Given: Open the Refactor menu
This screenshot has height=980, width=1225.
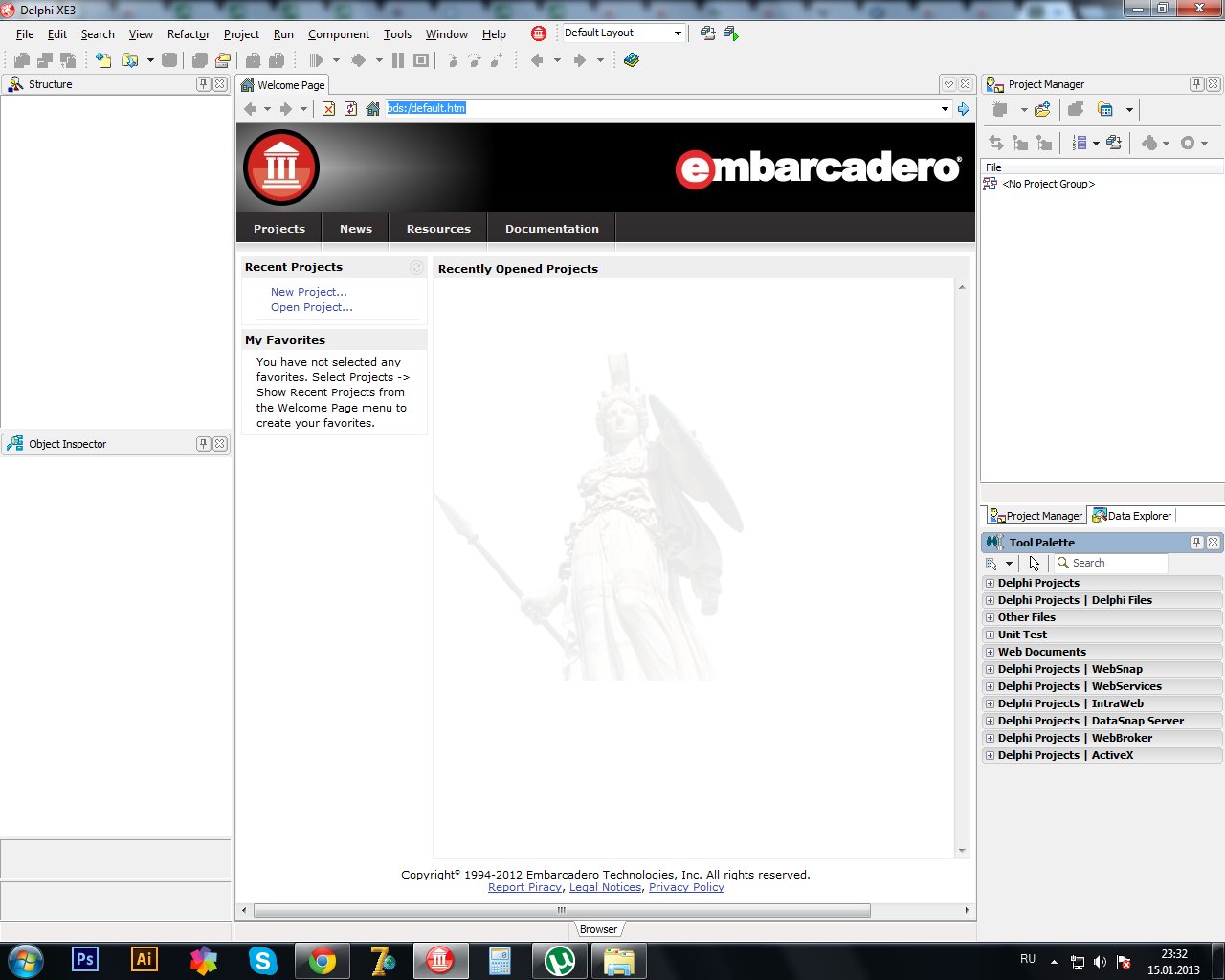Looking at the screenshot, I should click(189, 34).
